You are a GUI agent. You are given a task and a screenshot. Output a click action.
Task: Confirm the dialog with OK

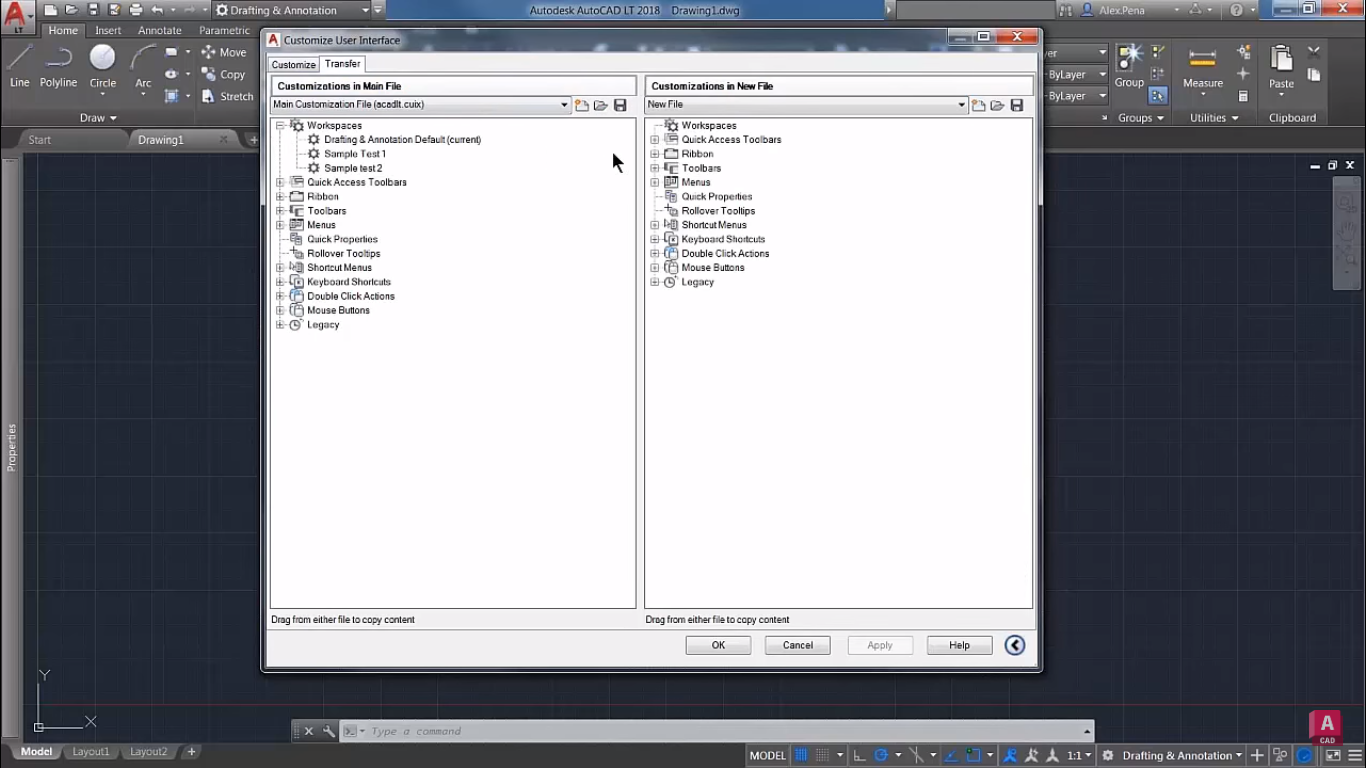pyautogui.click(x=718, y=645)
